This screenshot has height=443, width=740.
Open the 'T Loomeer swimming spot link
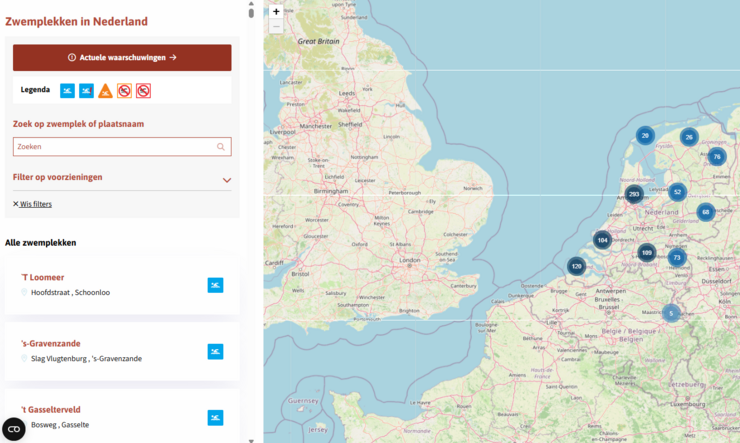point(42,277)
